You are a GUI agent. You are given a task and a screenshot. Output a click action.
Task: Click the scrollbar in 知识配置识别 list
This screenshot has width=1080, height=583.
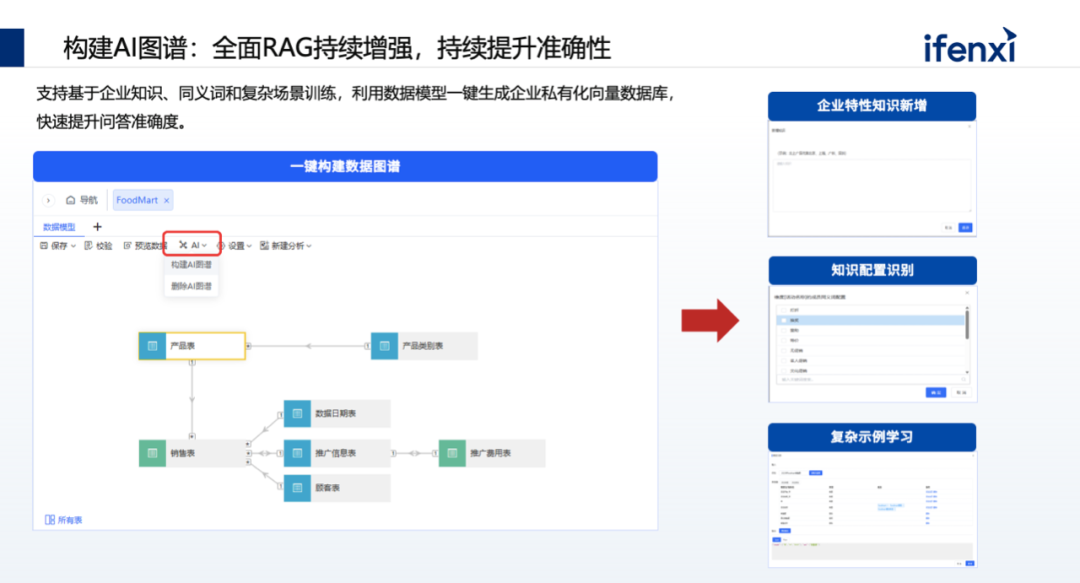pyautogui.click(x=967, y=325)
